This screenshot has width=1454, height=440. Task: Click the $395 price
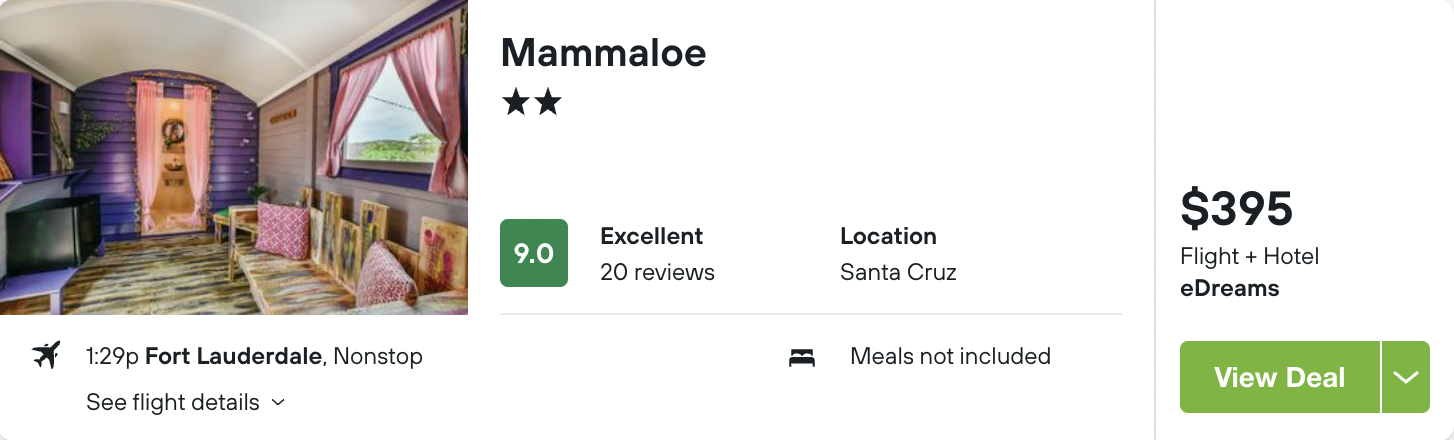pyautogui.click(x=1237, y=208)
